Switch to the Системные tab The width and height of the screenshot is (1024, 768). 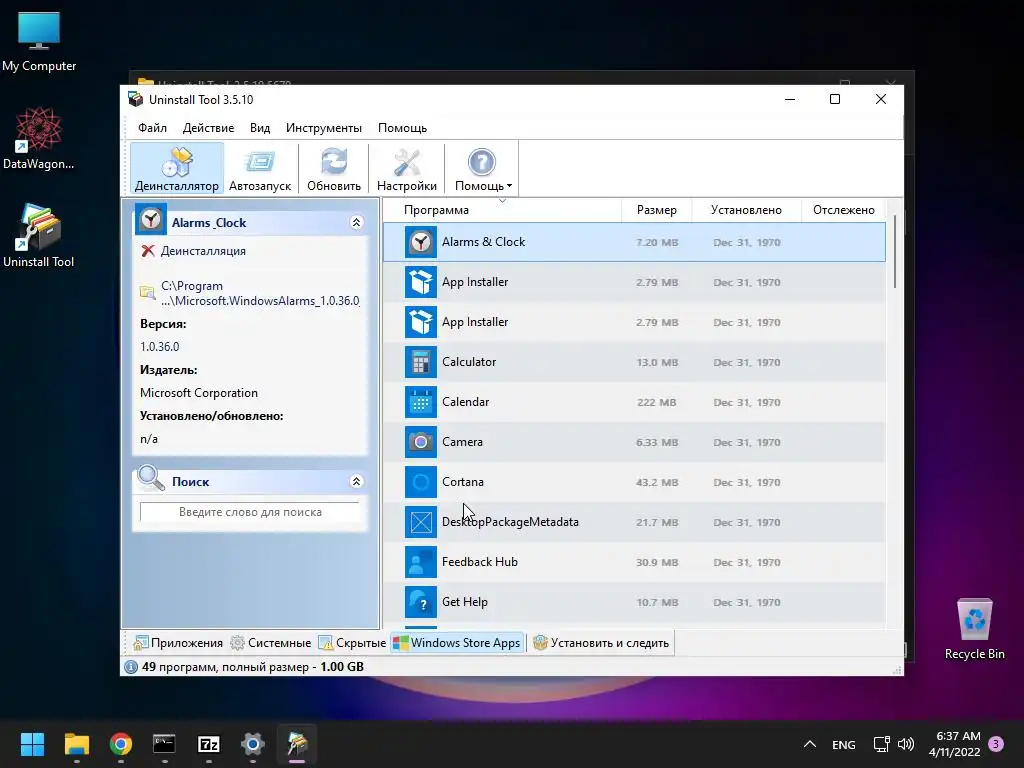(271, 643)
